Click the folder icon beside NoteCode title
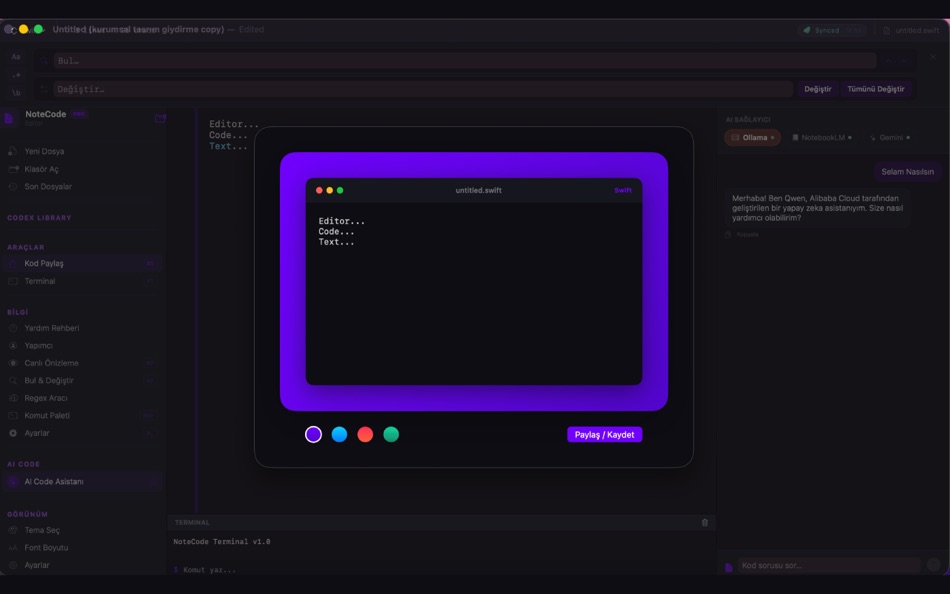Screen dimensions: 950x594 pyautogui.click(x=160, y=118)
